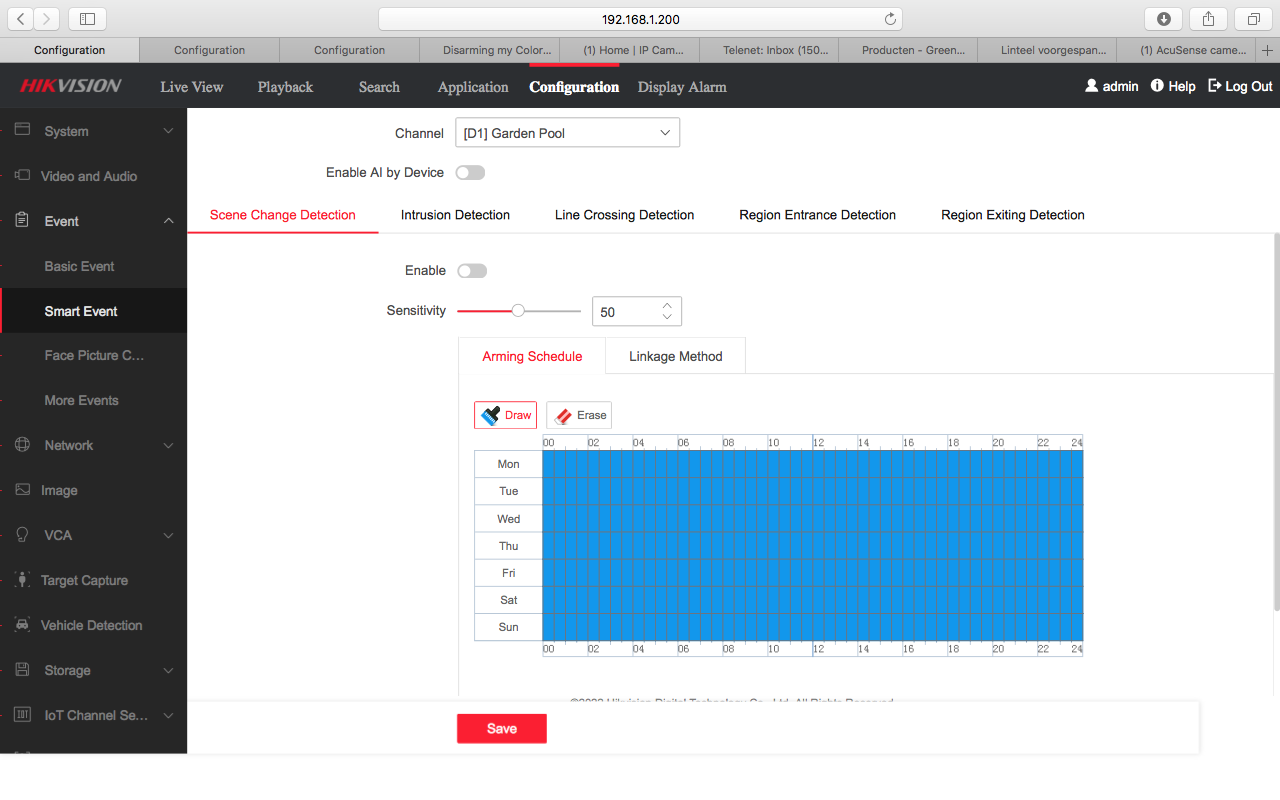This screenshot has width=1280, height=800.
Task: Click the Help info icon
Action: [1157, 86]
